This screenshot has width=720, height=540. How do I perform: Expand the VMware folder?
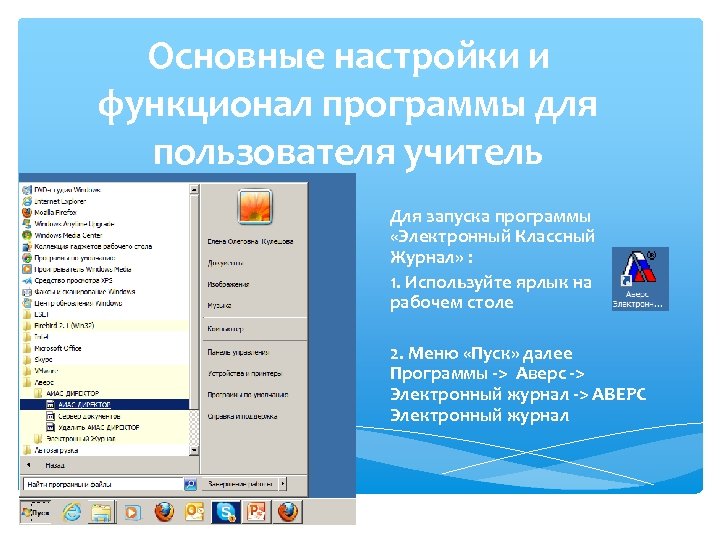click(x=40, y=371)
